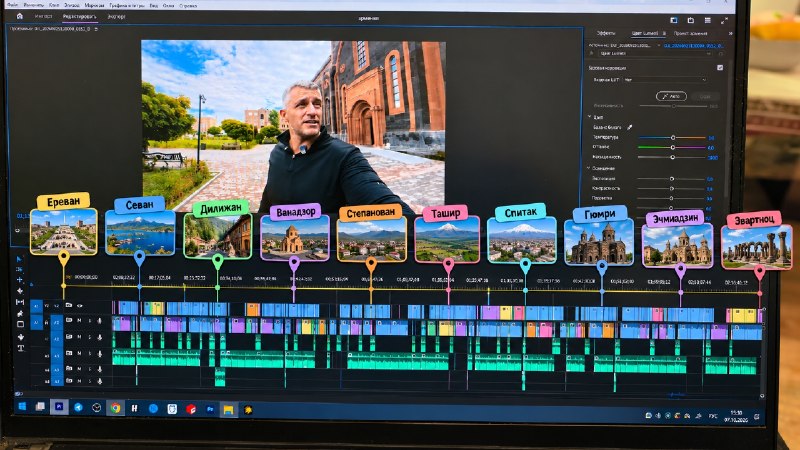Open the progress dashboard list icon
The width and height of the screenshot is (800, 450).
(x=707, y=20)
